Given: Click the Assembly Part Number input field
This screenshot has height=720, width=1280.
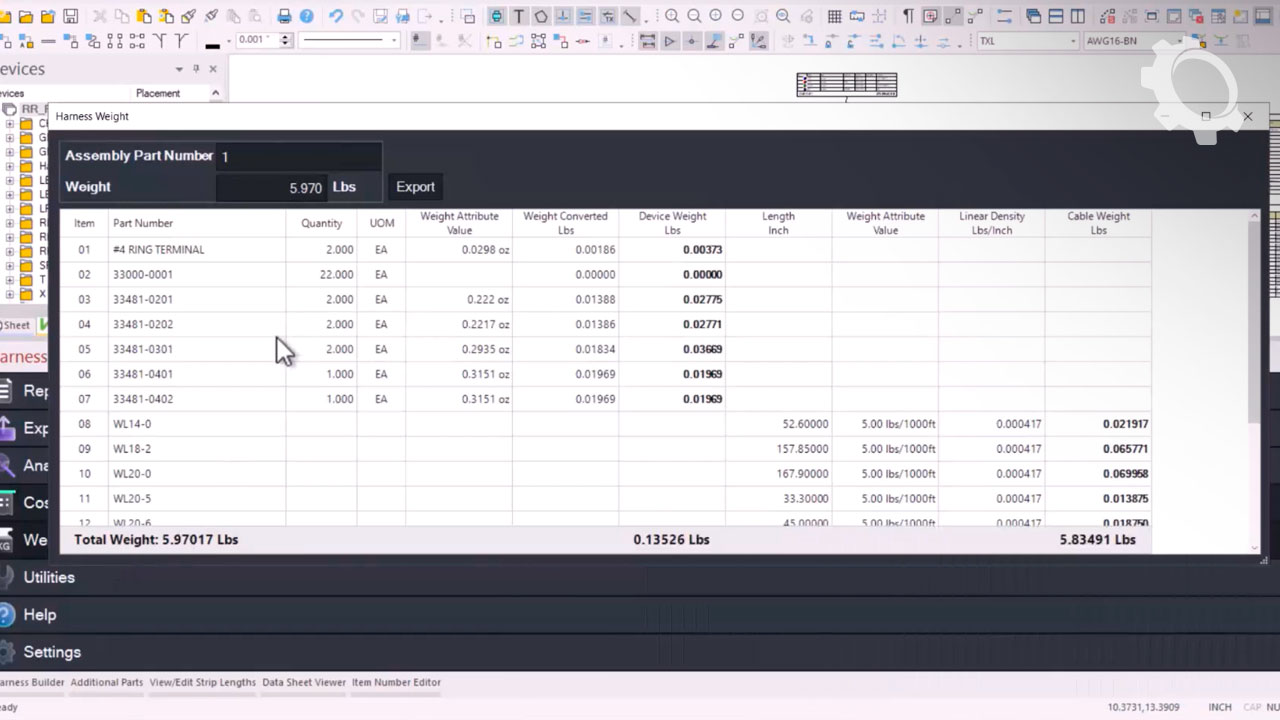Looking at the screenshot, I should pos(298,157).
